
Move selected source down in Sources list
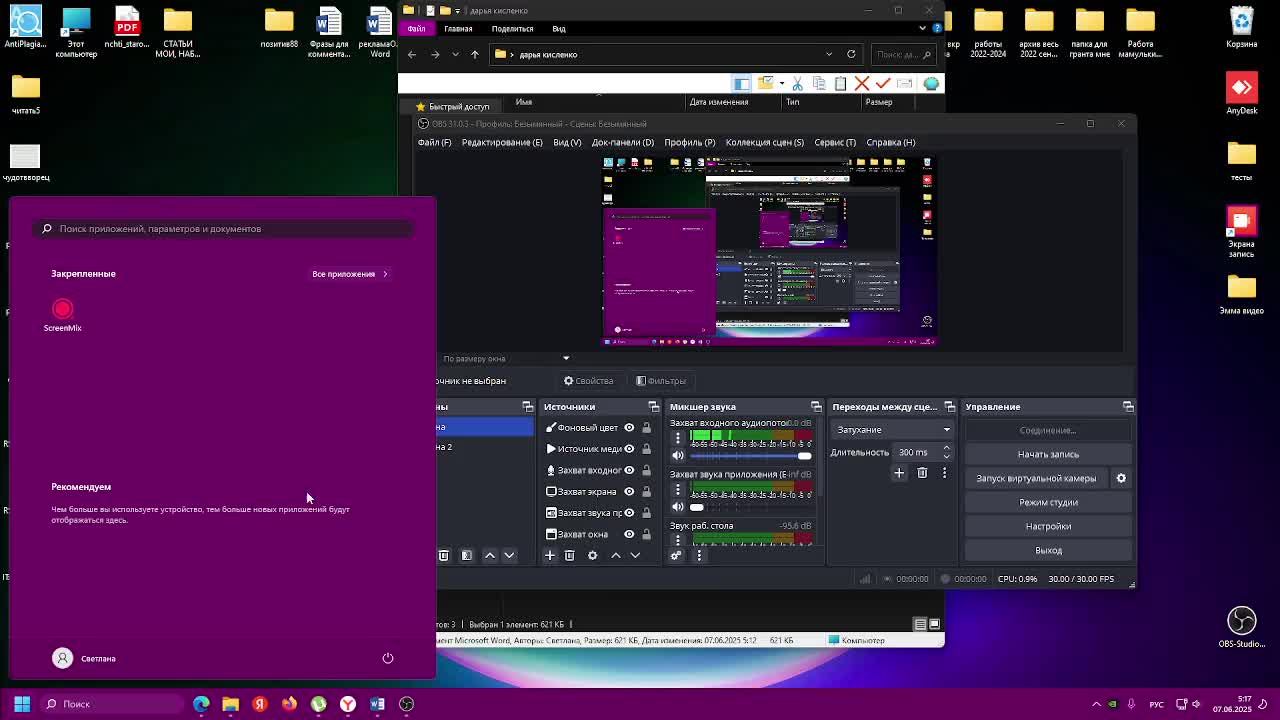[x=635, y=555]
